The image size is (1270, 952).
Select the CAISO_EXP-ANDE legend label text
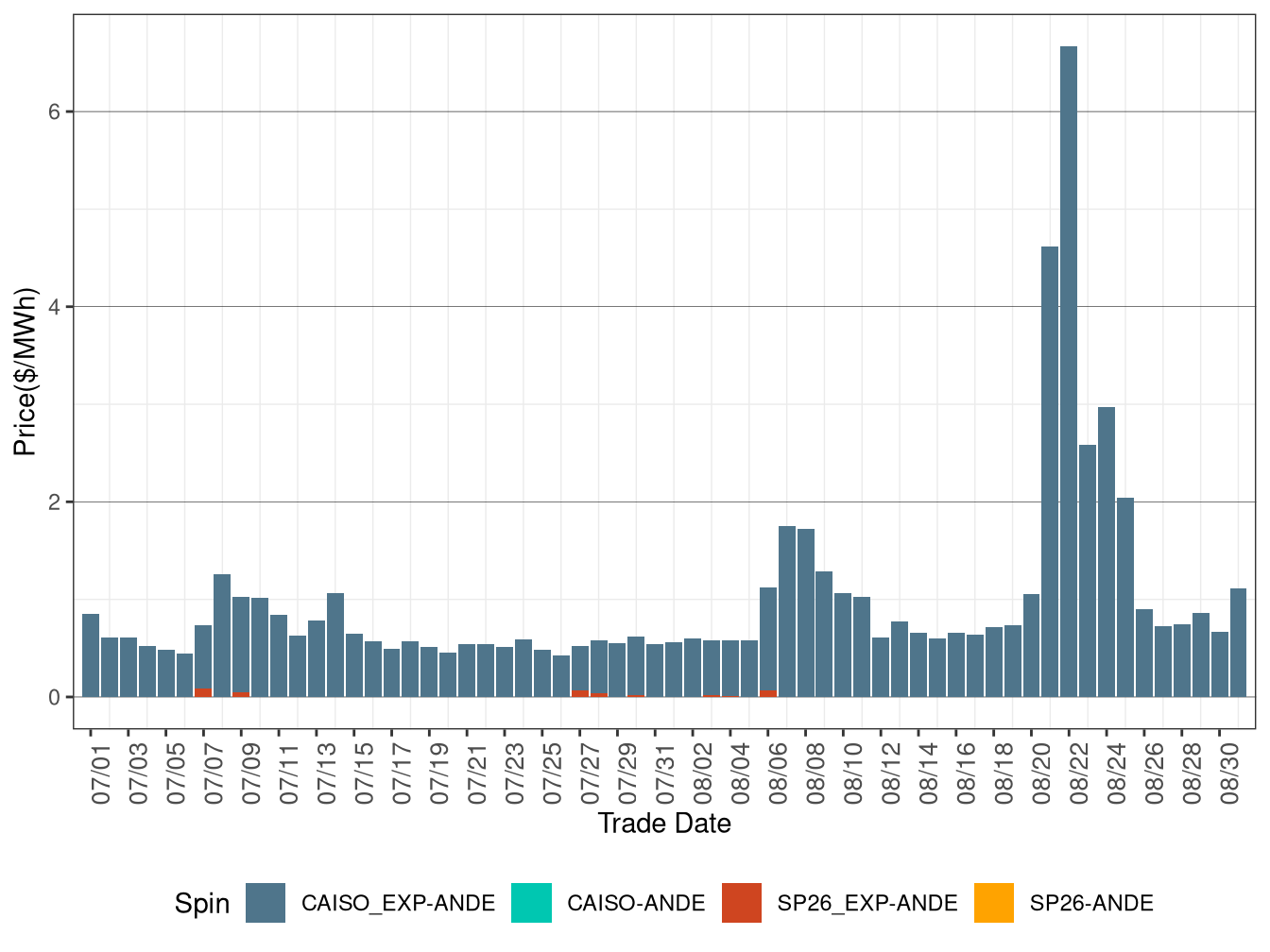tap(398, 904)
